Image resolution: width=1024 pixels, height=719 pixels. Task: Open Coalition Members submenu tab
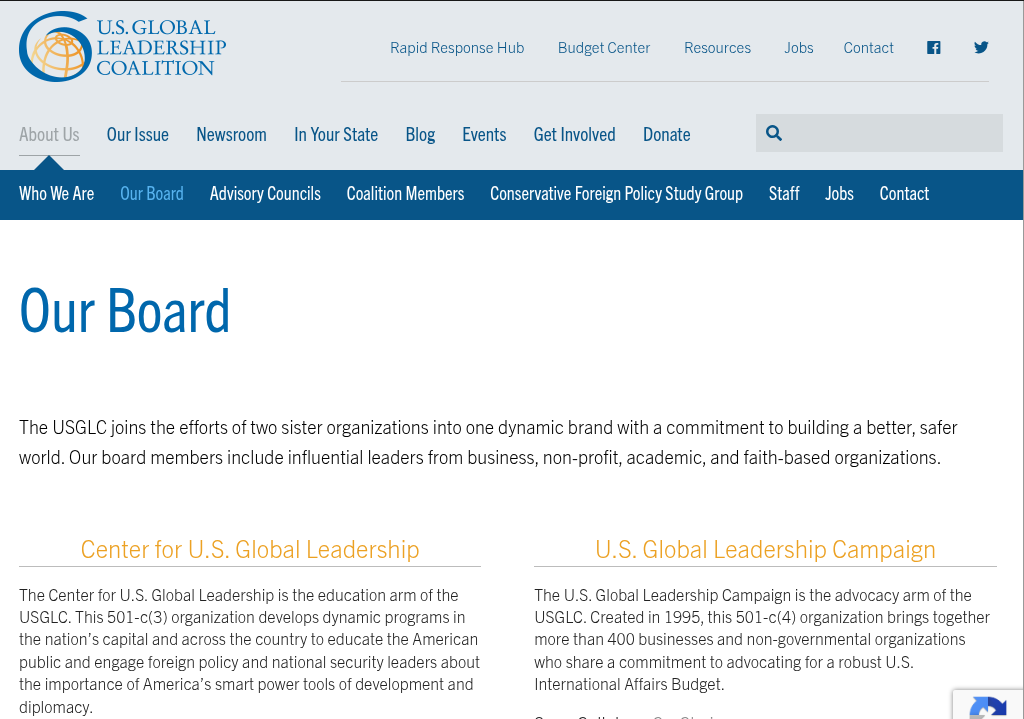coord(406,194)
